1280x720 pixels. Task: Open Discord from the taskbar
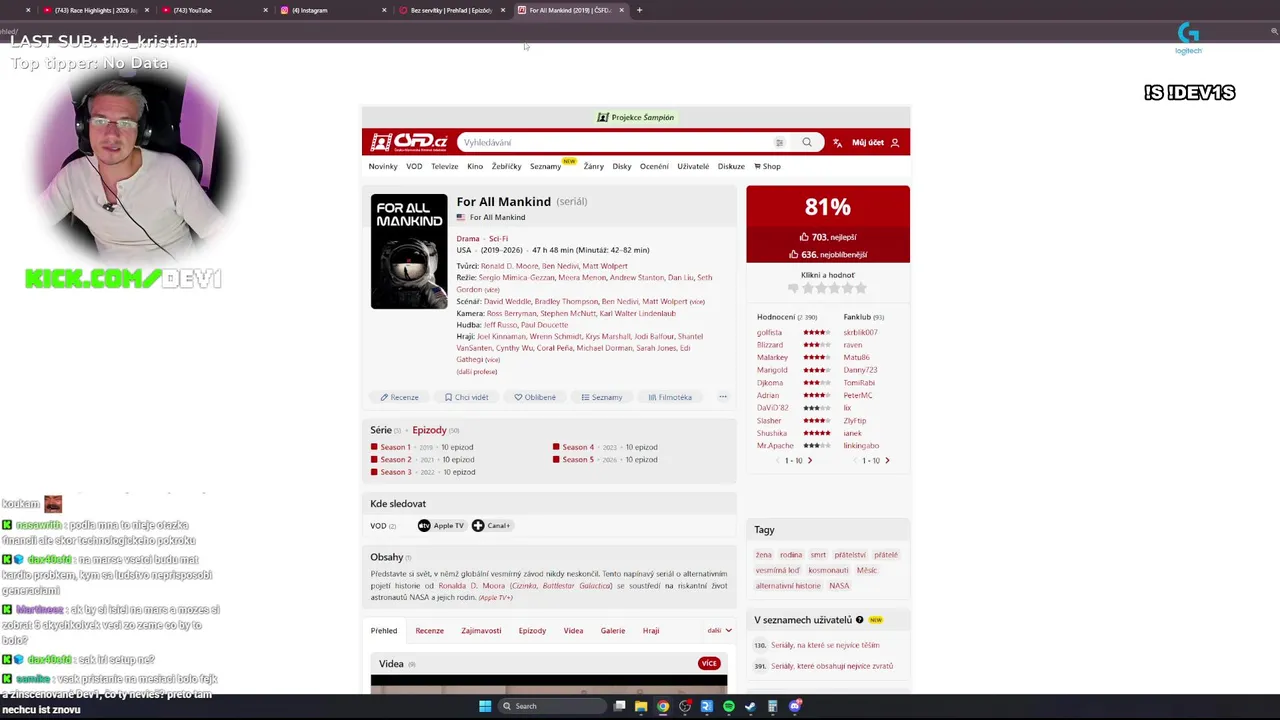tap(795, 706)
